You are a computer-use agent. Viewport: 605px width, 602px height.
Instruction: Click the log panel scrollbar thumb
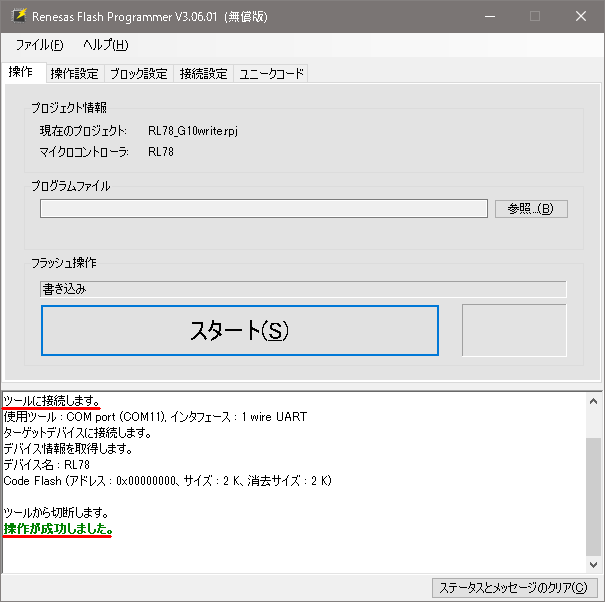point(593,496)
